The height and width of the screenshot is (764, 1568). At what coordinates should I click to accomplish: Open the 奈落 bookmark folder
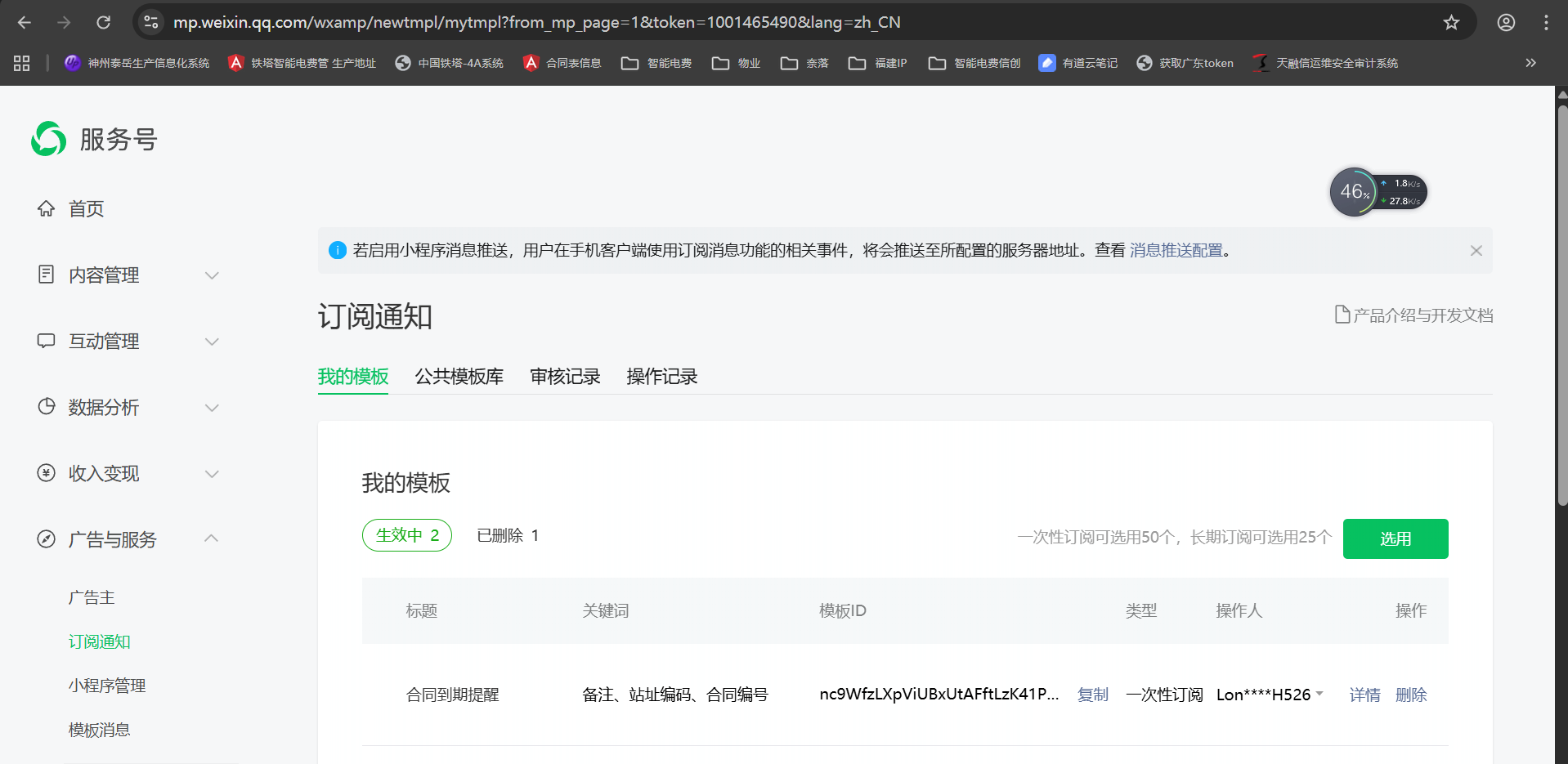pos(804,63)
